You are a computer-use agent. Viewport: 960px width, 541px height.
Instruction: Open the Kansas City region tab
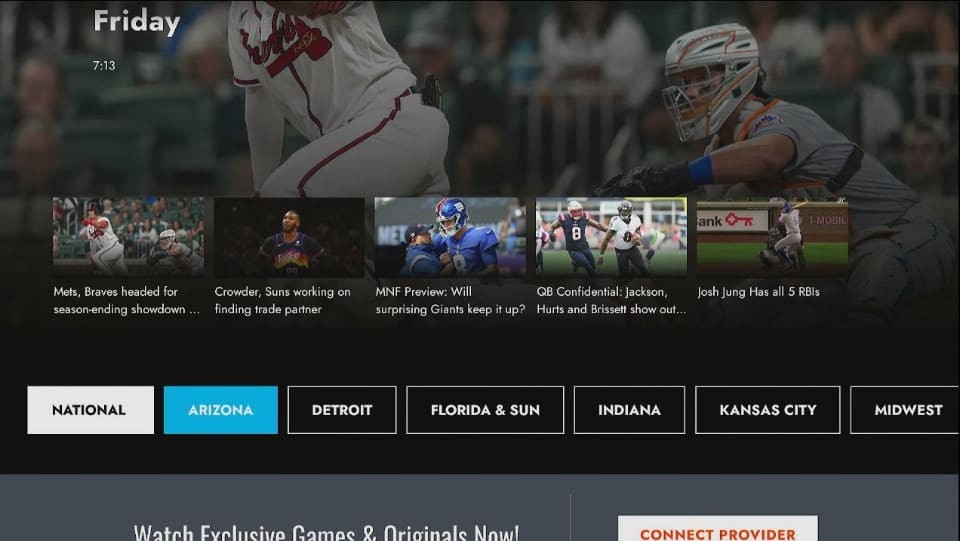click(x=767, y=410)
